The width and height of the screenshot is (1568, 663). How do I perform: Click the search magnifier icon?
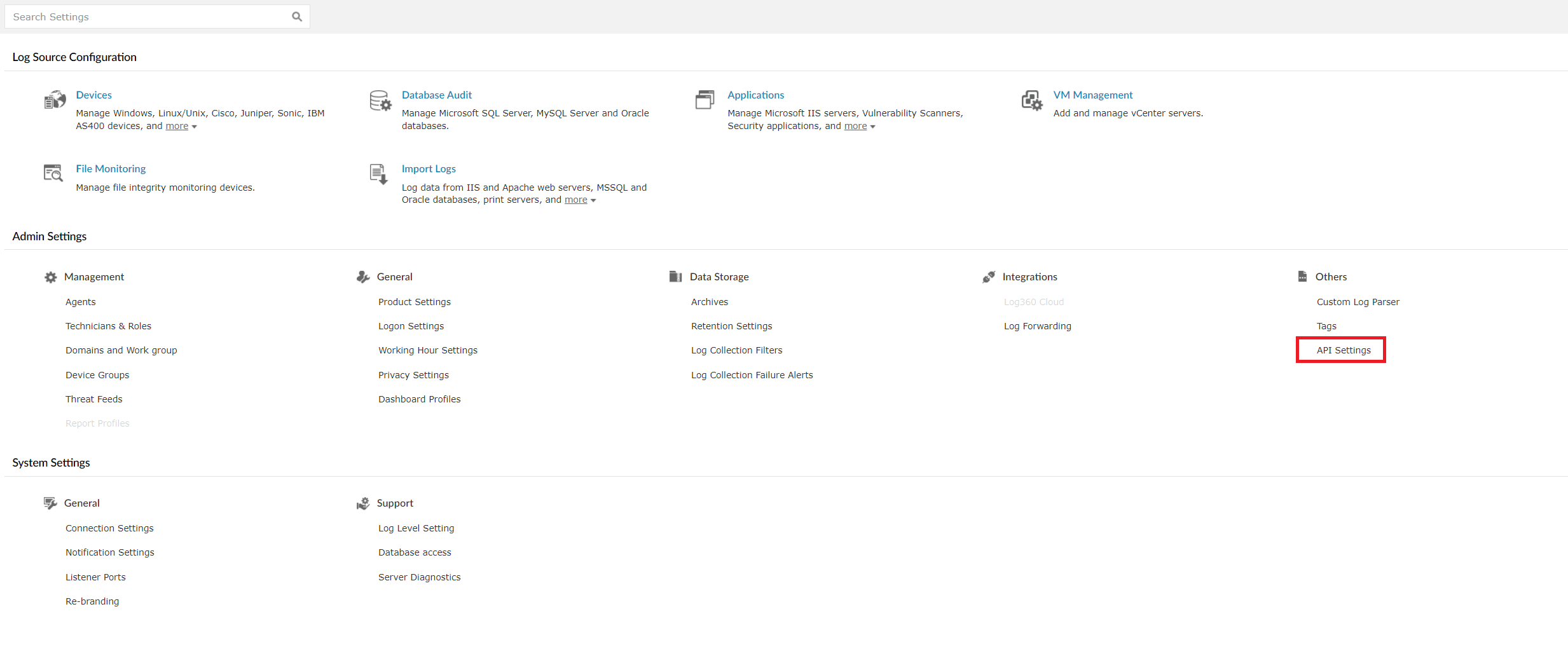coord(296,17)
